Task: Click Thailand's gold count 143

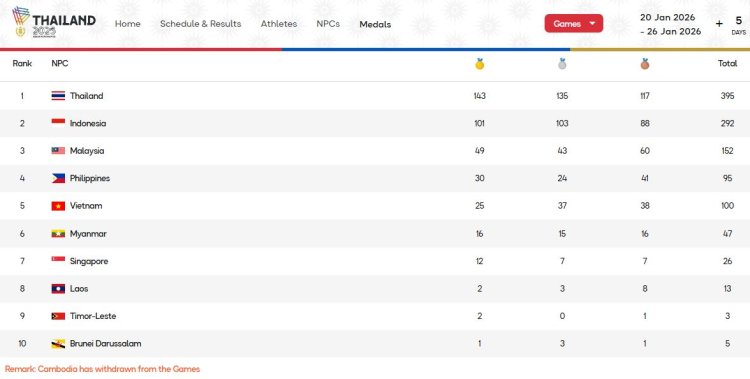Action: pos(479,96)
